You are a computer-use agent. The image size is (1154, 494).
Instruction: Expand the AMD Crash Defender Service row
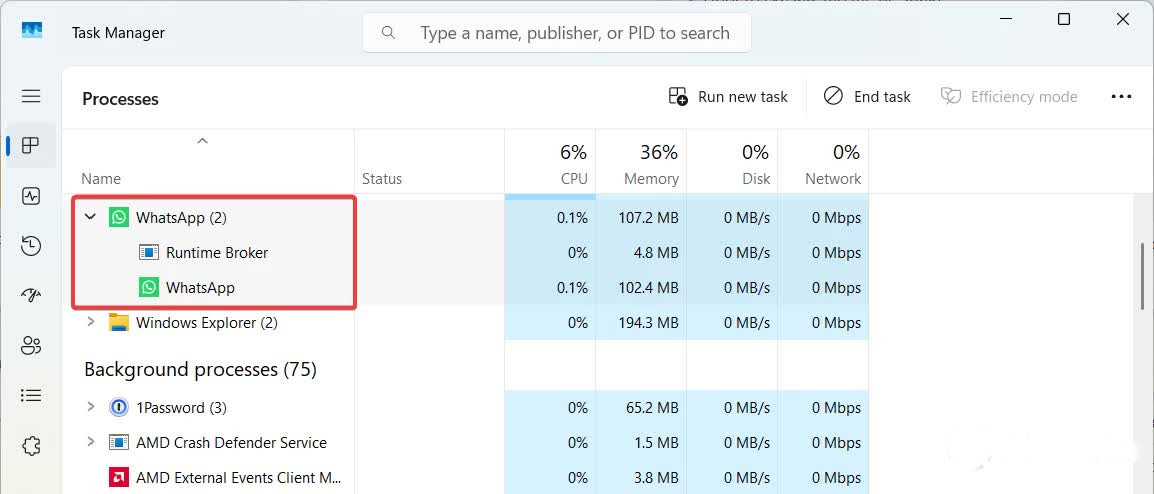point(91,442)
